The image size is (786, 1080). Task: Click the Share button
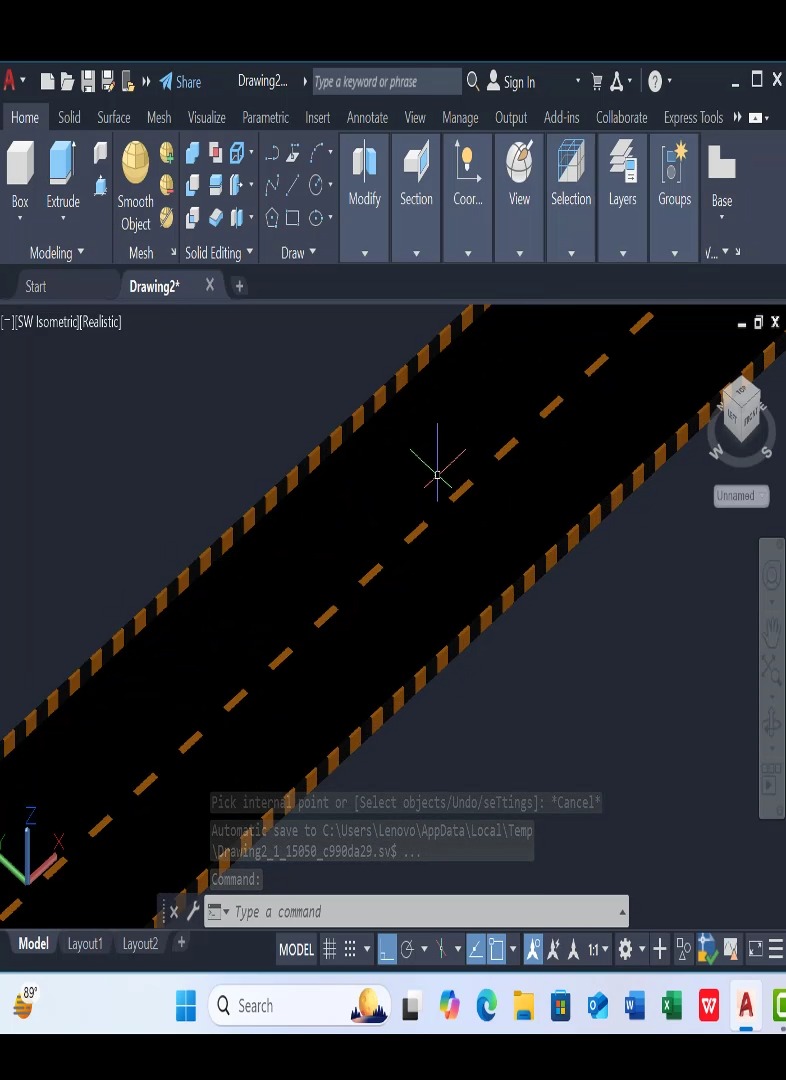[180, 82]
